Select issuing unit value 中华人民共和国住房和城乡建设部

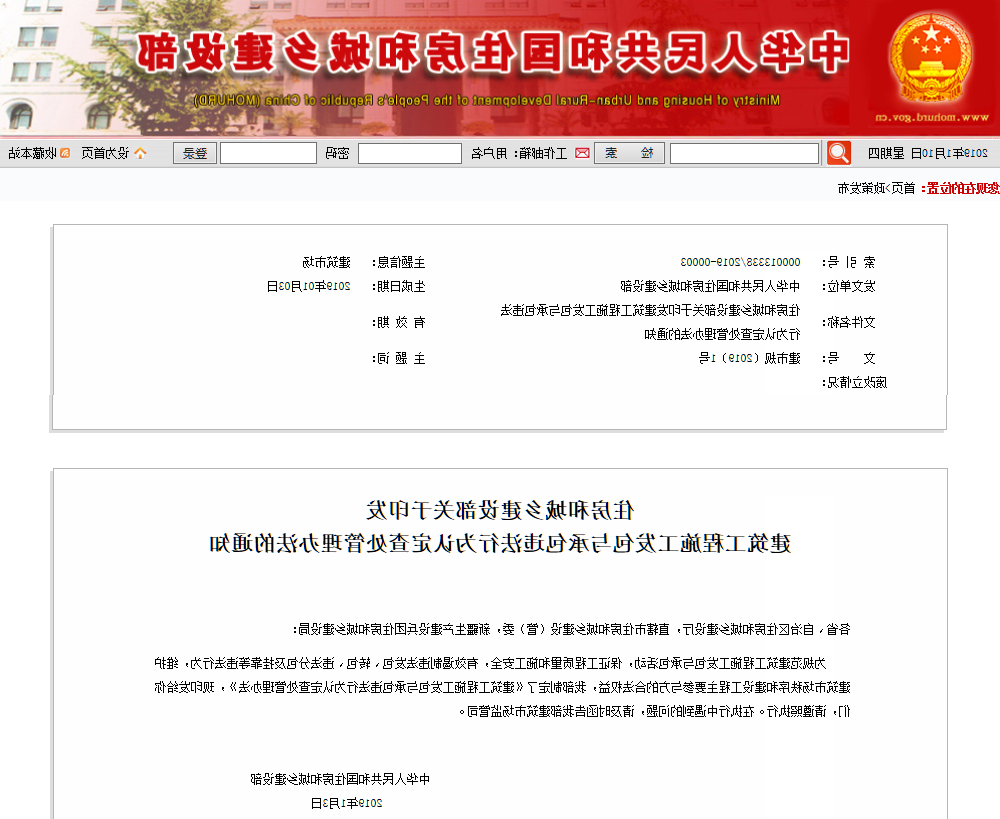710,286
